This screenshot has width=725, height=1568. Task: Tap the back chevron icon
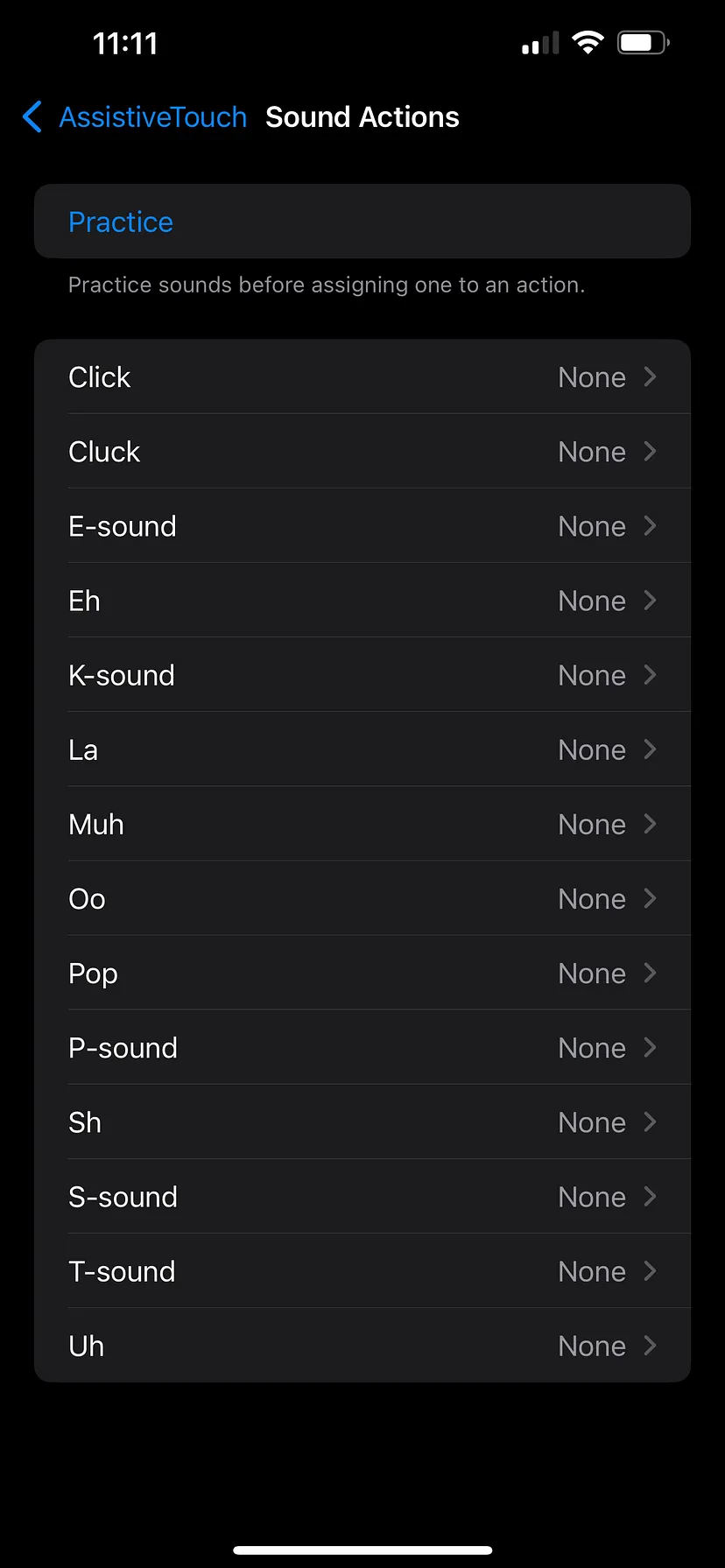pos(32,116)
